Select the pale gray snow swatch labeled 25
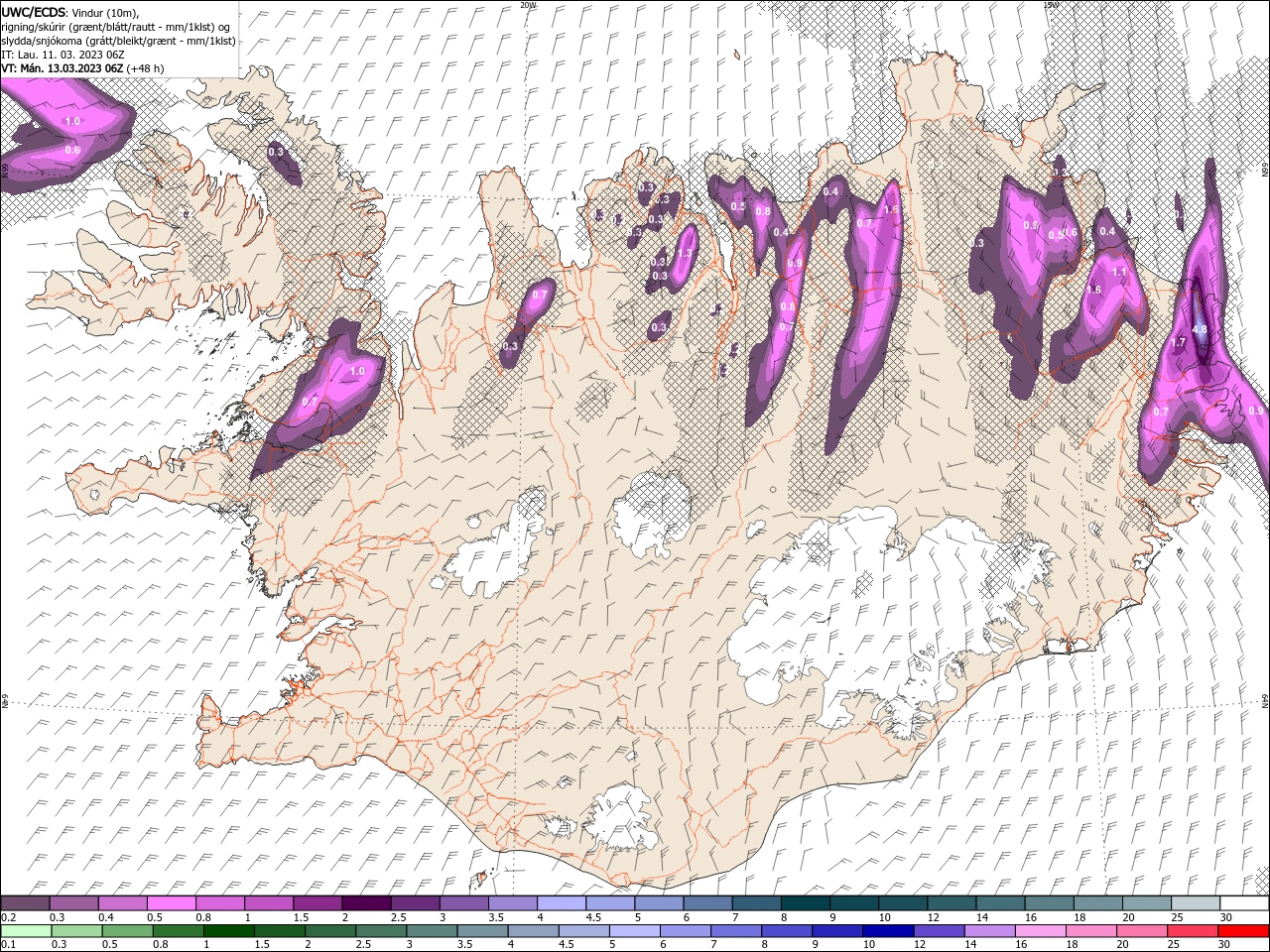This screenshot has width=1270, height=952. point(1195,903)
